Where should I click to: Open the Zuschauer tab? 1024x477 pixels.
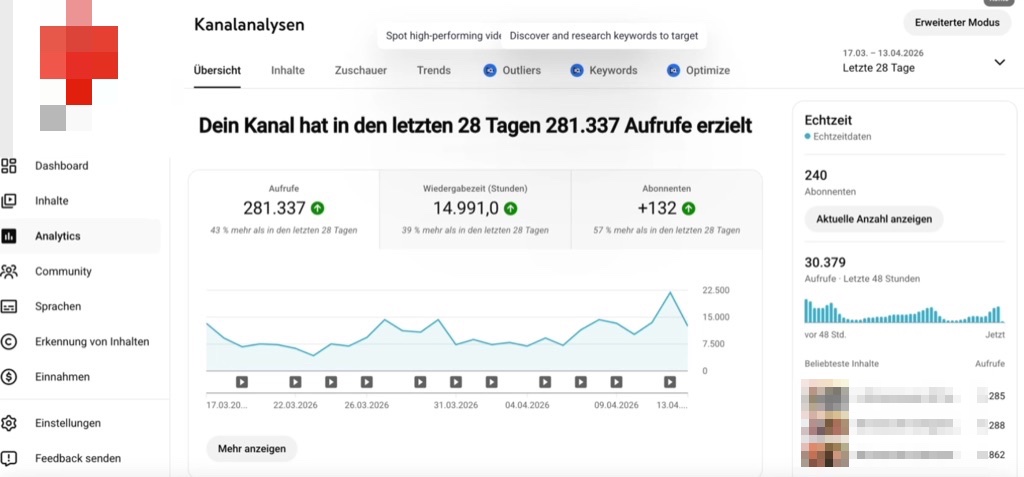pyautogui.click(x=360, y=71)
